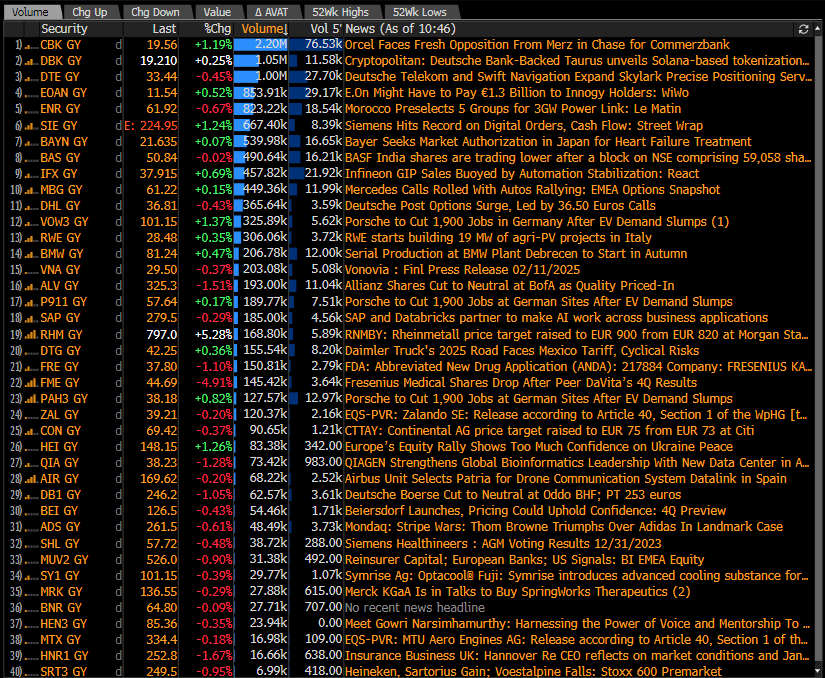The height and width of the screenshot is (678, 825).
Task: Open the mini chart icon for FME GY
Action: tap(32, 383)
